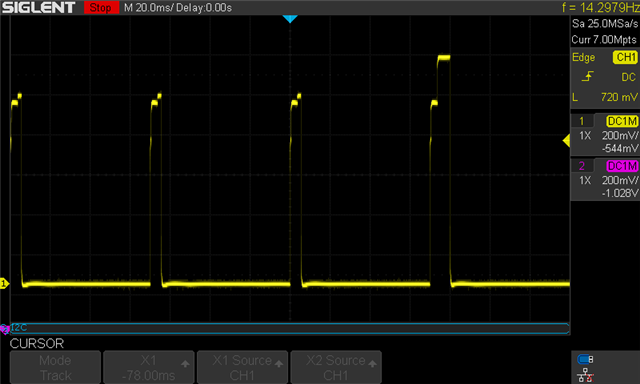Click the trigger coupling DC label
This screenshot has height=384, width=640.
628,77
